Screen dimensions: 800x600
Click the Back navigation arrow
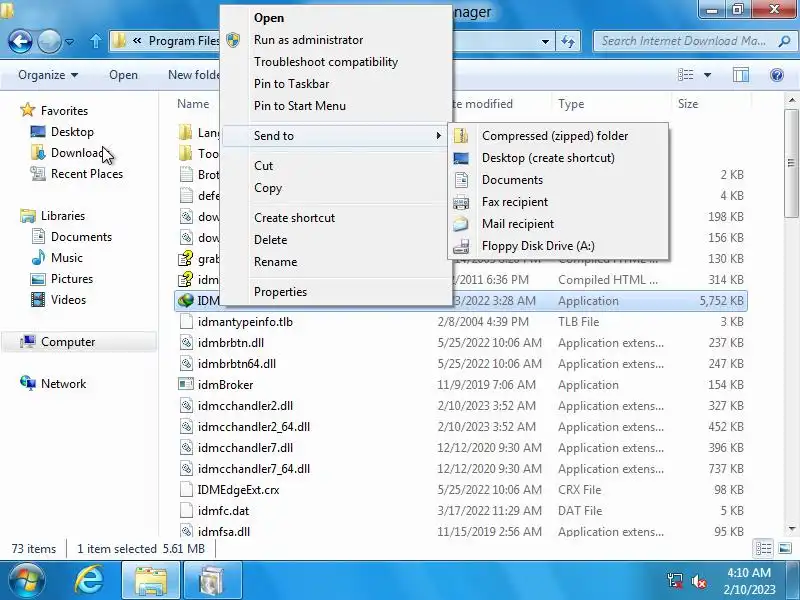[x=20, y=41]
